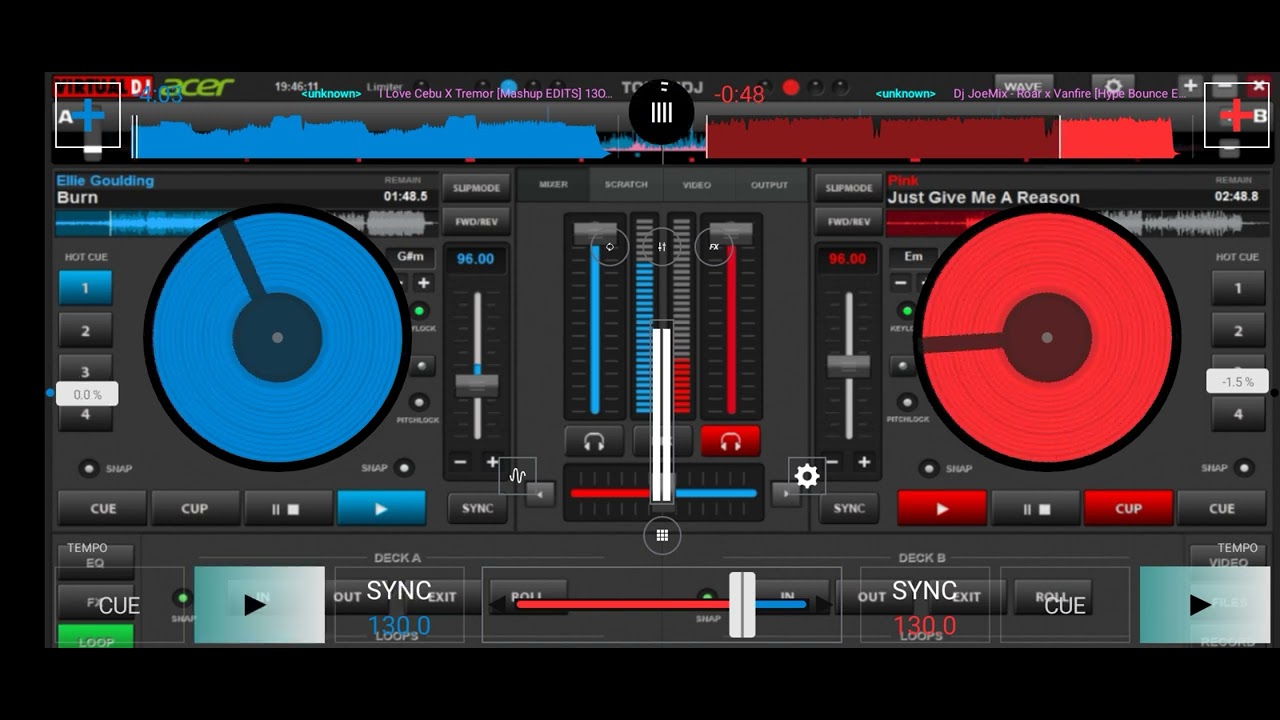Toggle FWD/REV on deck B

click(849, 221)
